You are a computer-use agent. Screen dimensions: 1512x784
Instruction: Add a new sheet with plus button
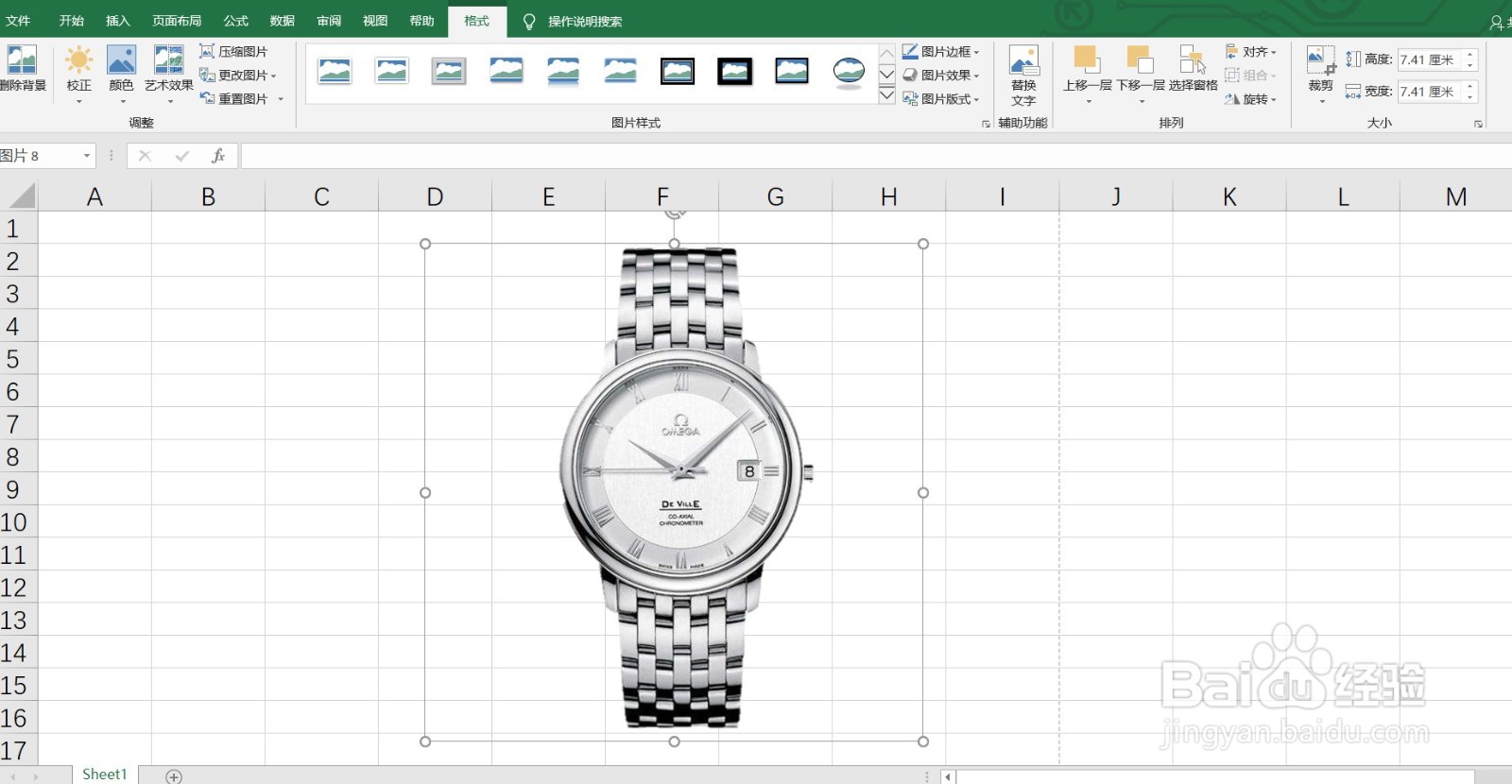174,775
